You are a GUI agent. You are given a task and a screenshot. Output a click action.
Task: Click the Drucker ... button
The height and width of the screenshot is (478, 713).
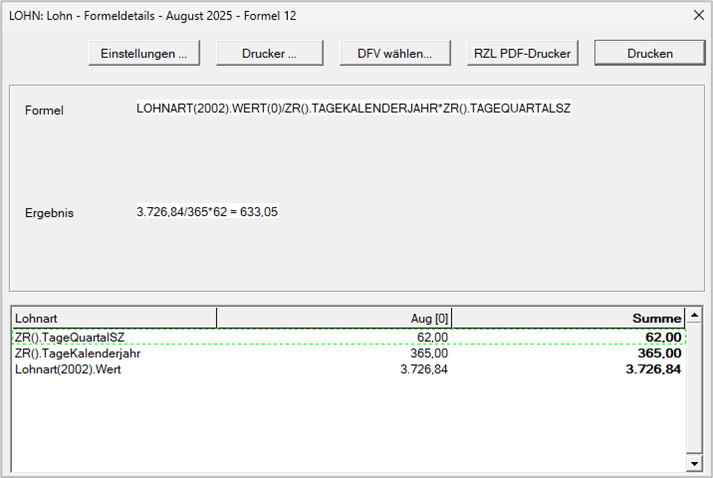270,53
